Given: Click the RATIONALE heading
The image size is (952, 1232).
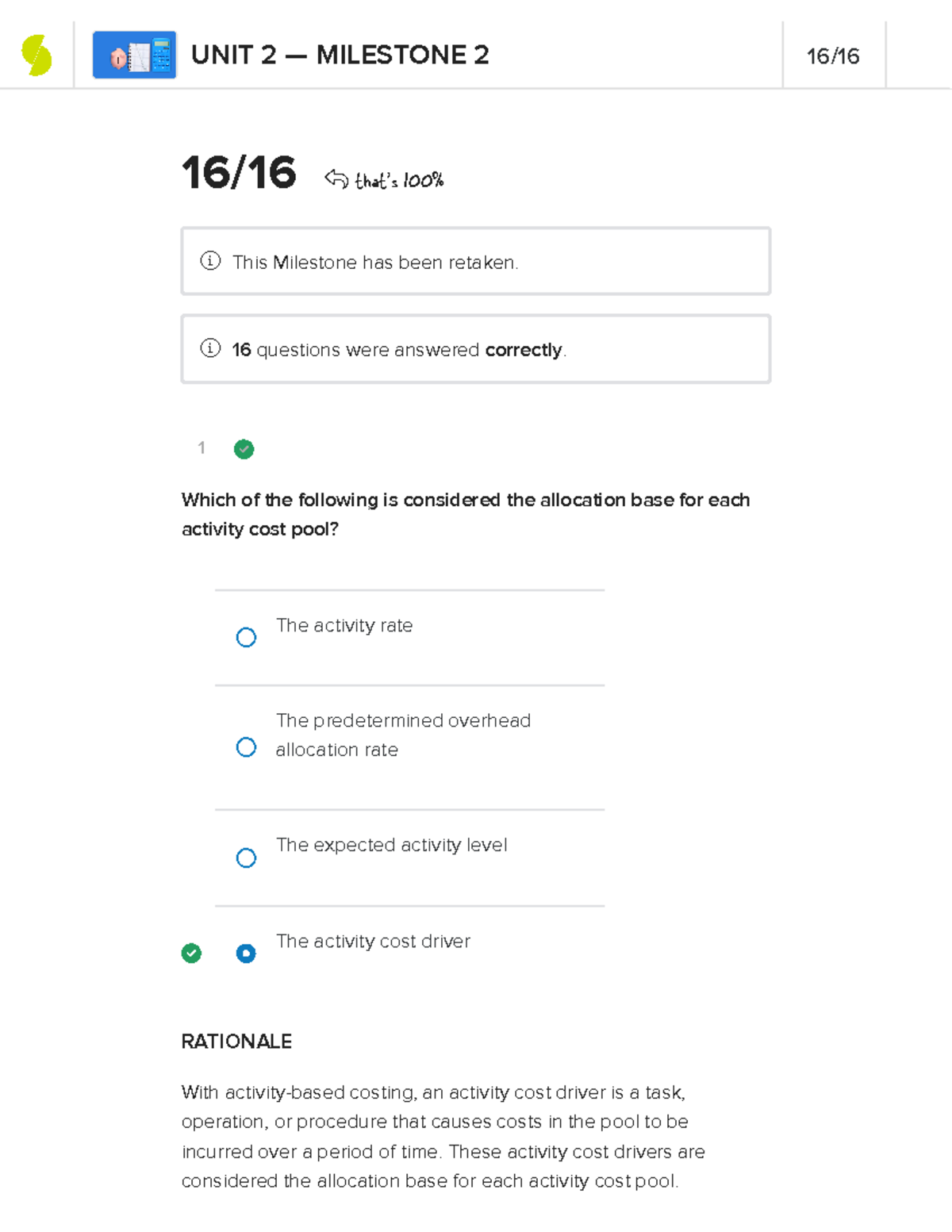Looking at the screenshot, I should click(236, 1042).
